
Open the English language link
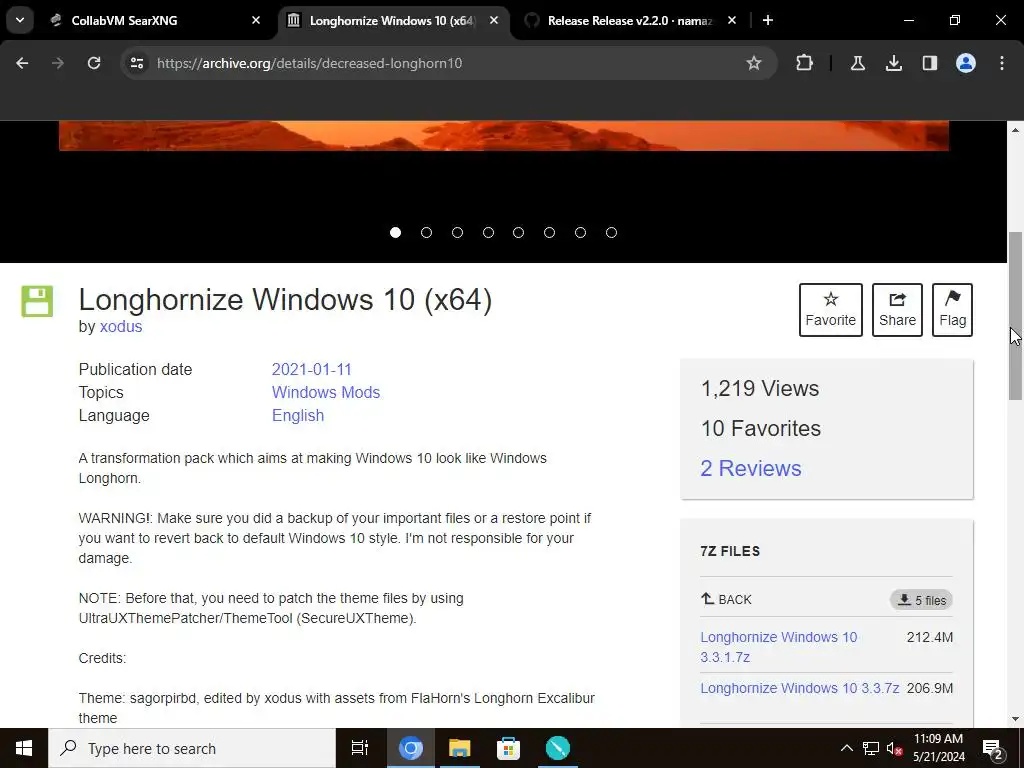coord(298,416)
